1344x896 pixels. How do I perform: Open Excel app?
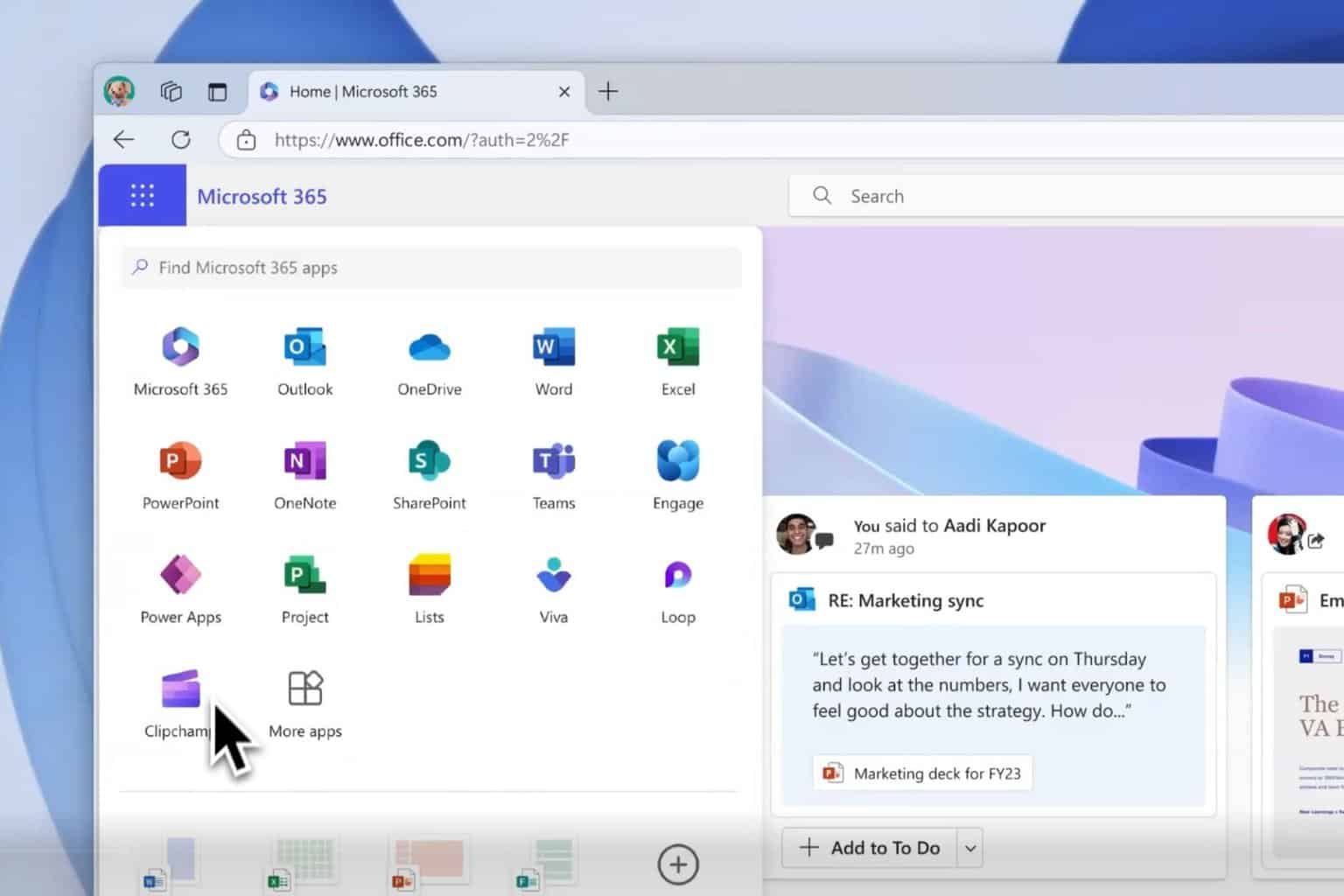tap(678, 347)
